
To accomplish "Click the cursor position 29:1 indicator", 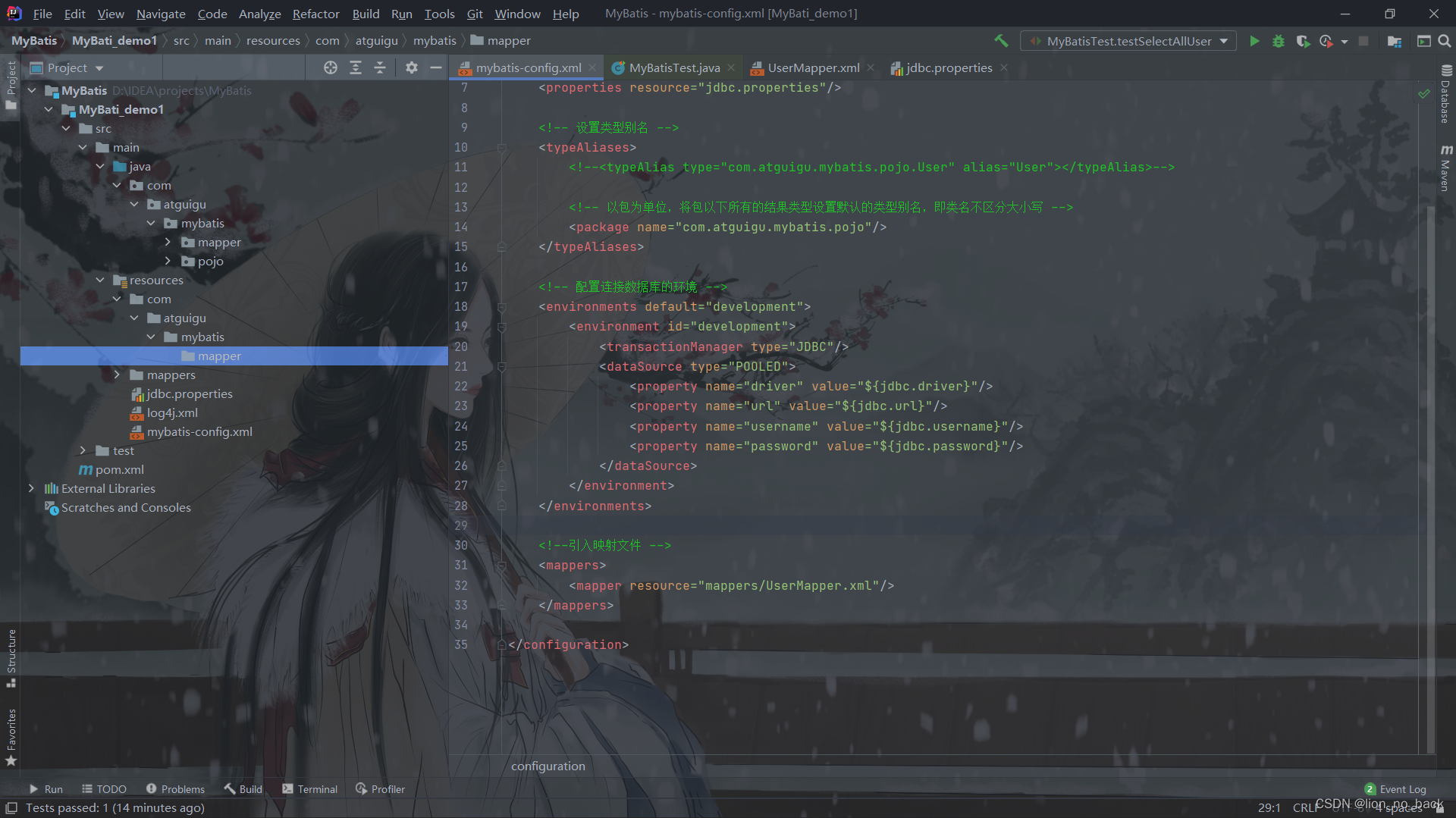I will point(1269,807).
